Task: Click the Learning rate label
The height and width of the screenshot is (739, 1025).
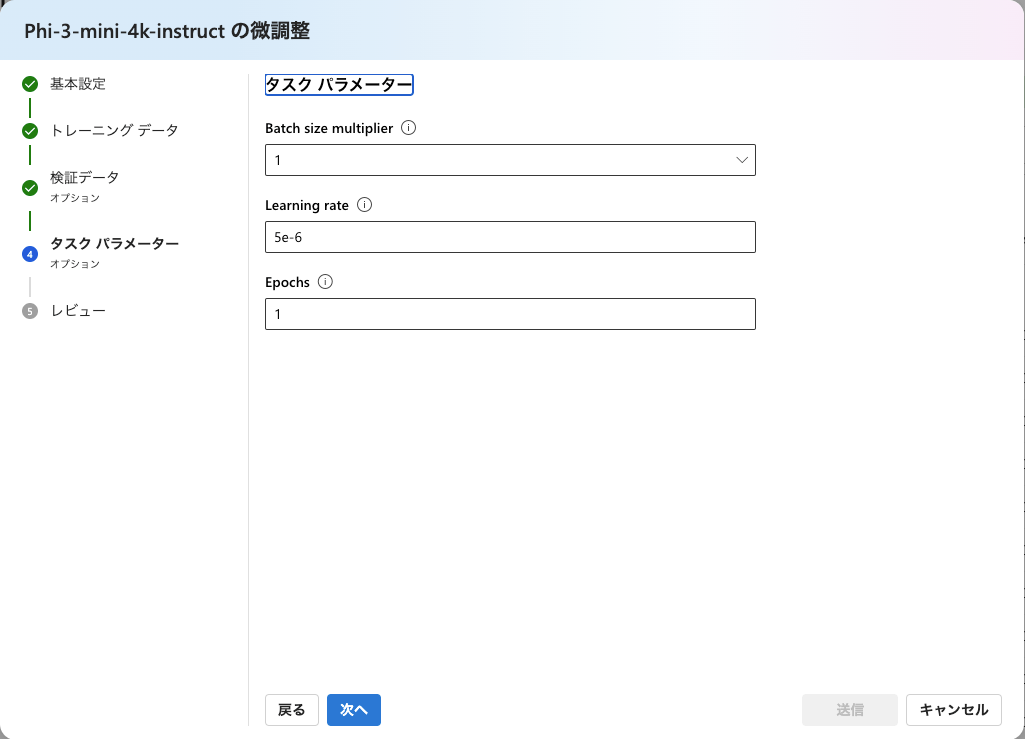Action: pyautogui.click(x=307, y=205)
